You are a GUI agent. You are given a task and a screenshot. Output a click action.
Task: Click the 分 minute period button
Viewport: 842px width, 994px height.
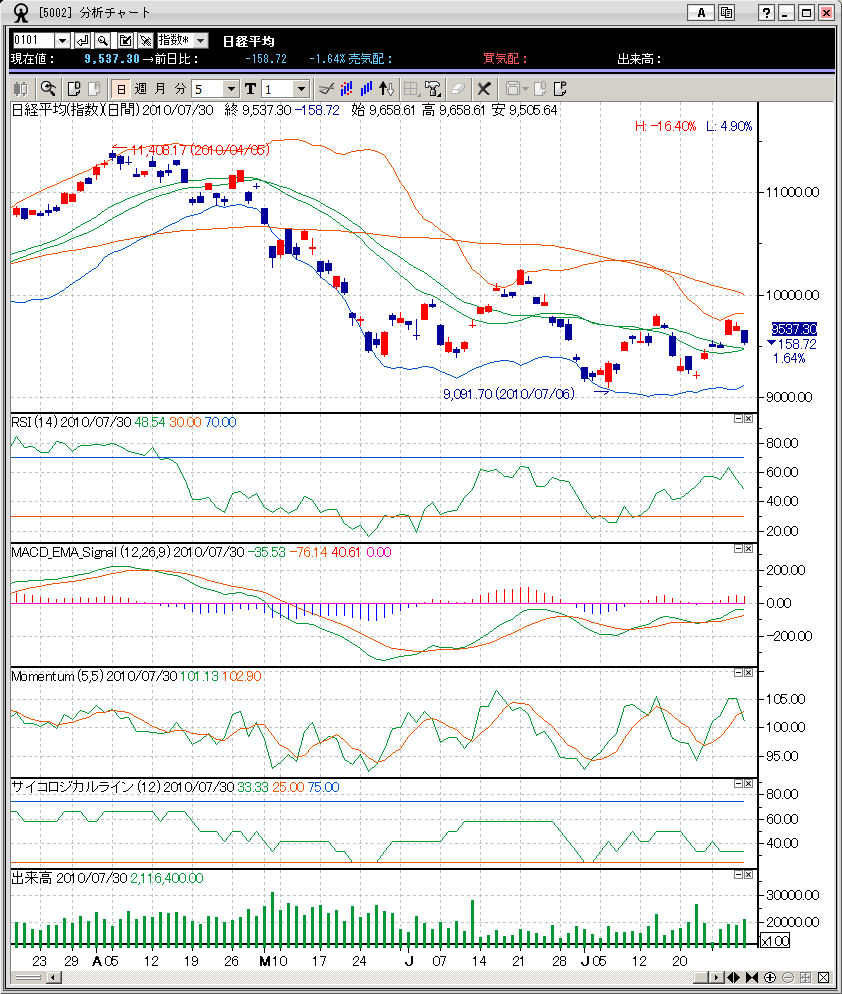click(x=180, y=89)
